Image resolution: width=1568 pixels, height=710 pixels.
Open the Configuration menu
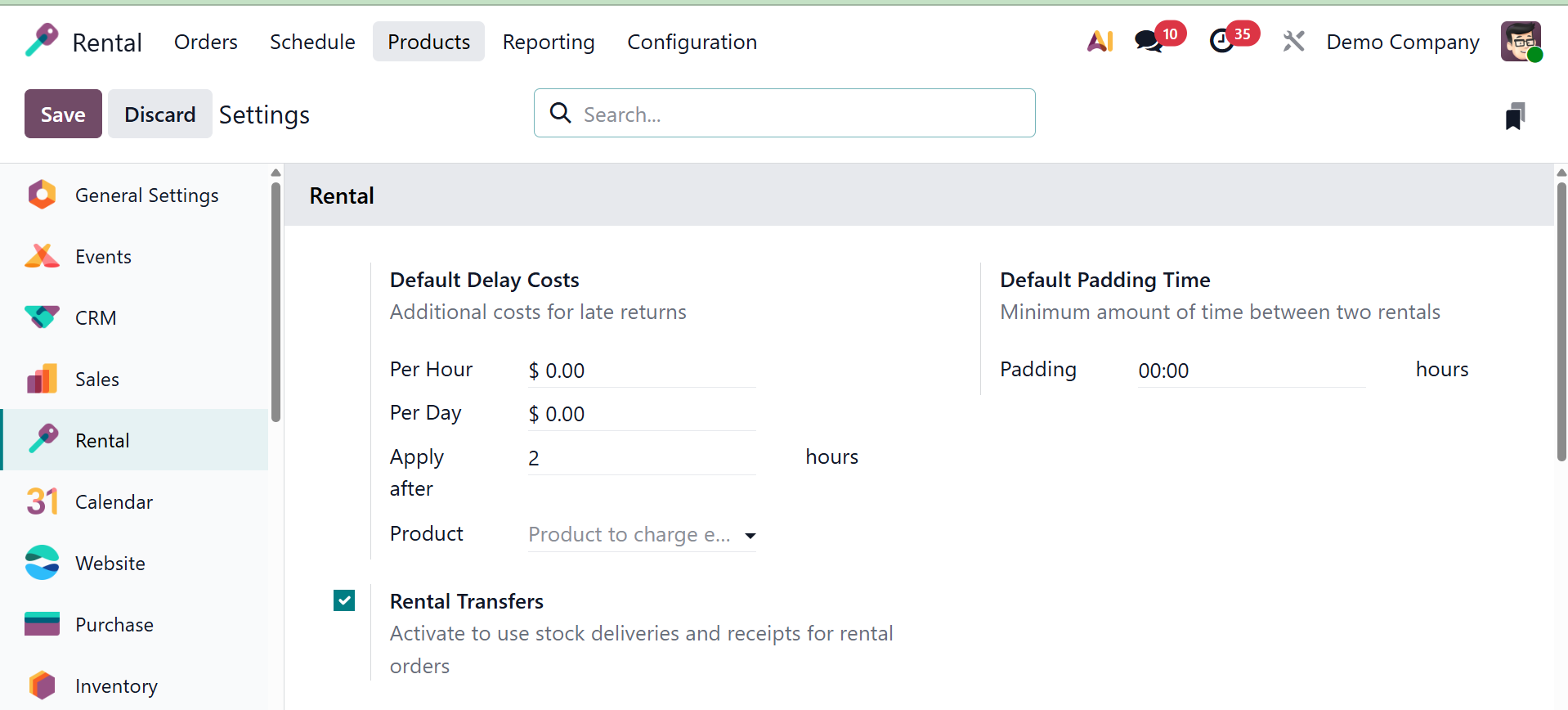coord(692,42)
